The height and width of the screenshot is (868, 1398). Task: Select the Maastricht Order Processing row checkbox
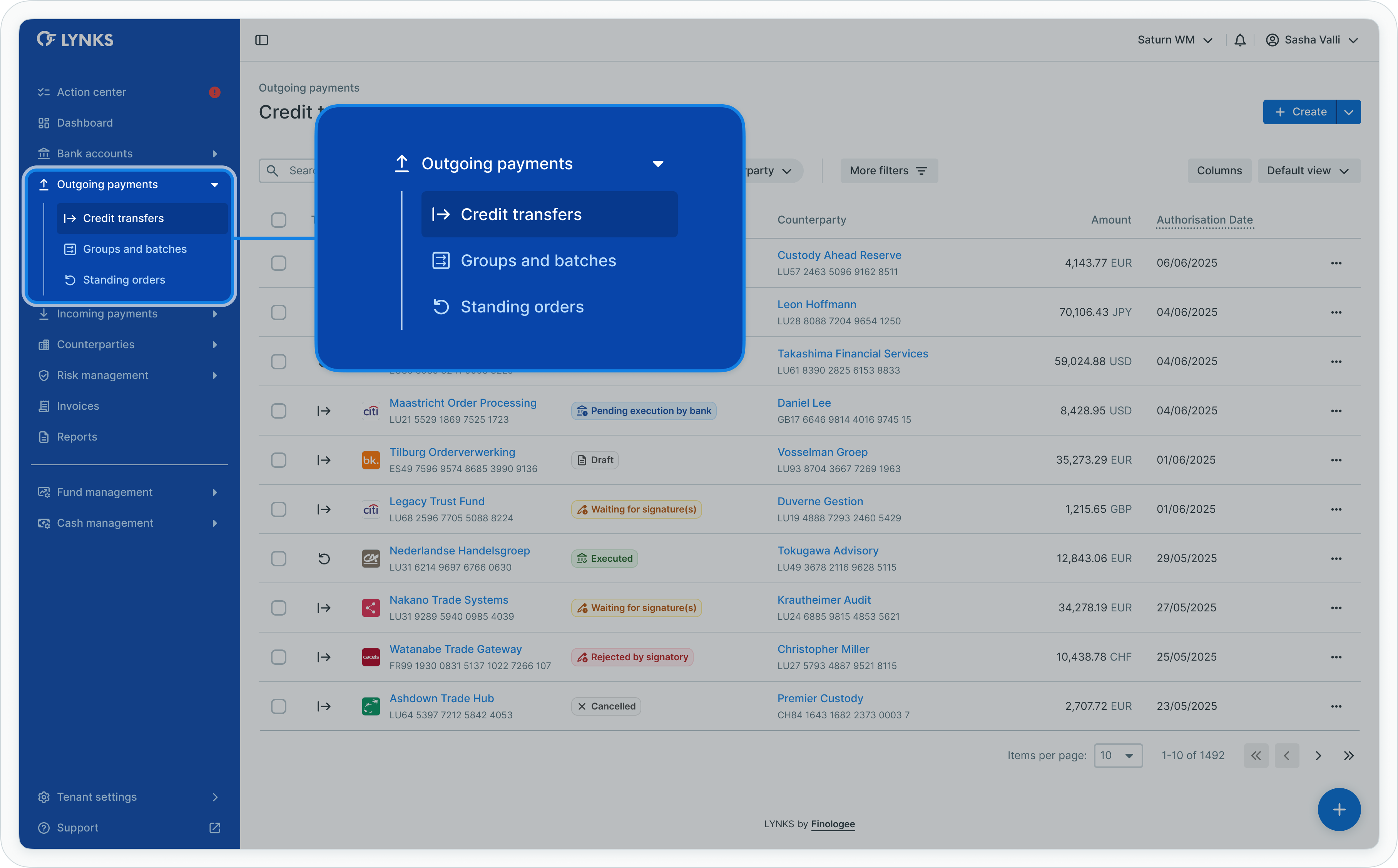click(278, 411)
